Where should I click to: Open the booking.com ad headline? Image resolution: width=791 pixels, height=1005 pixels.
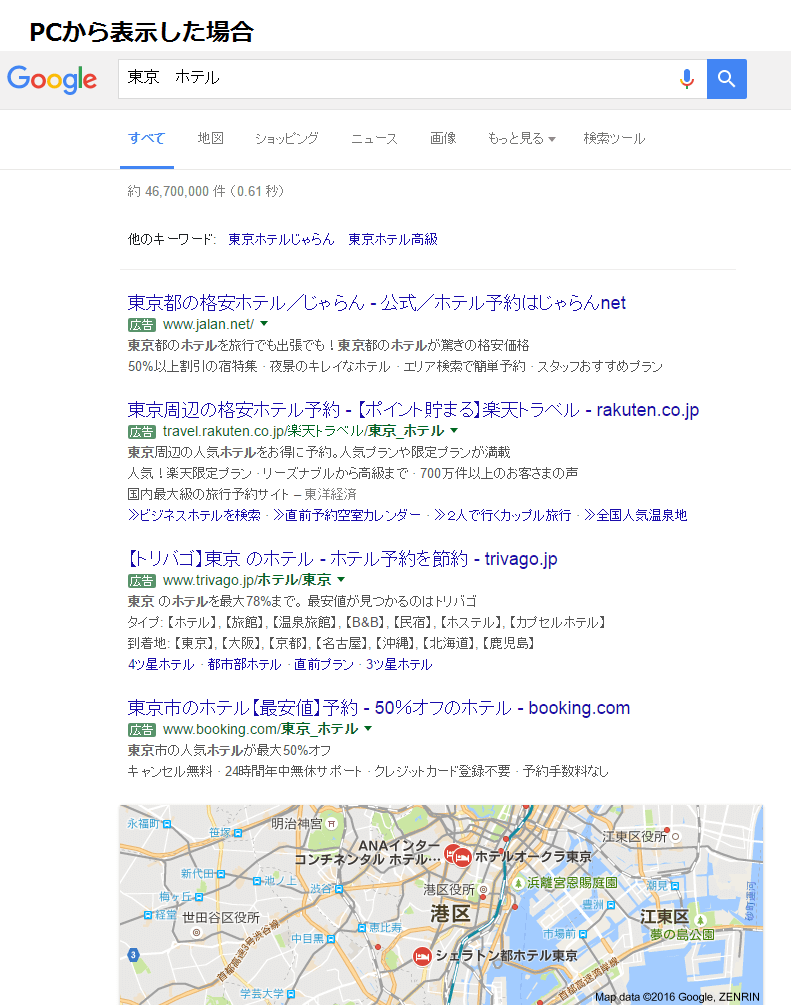(378, 708)
